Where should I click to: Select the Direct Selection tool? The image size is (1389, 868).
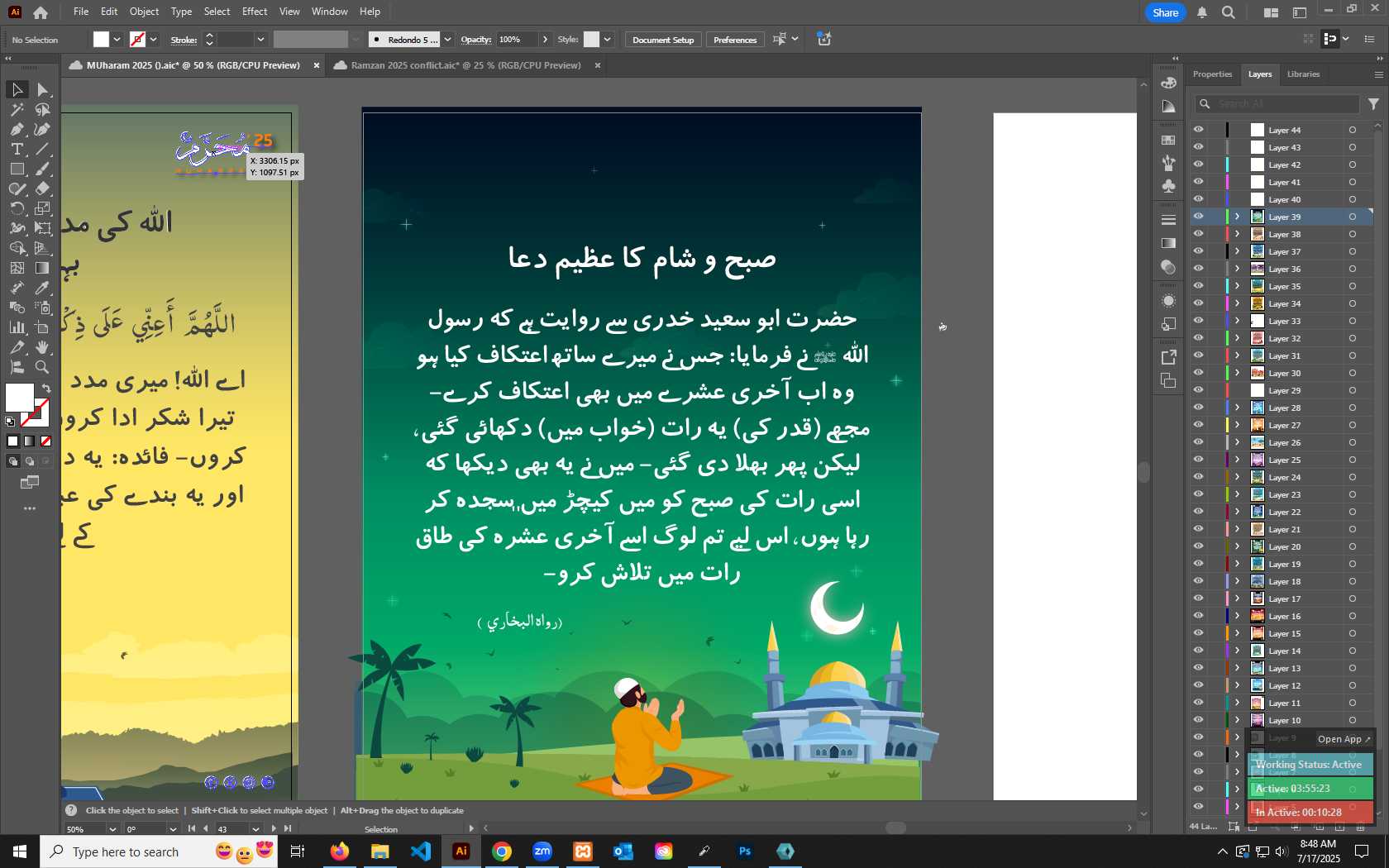[43, 89]
